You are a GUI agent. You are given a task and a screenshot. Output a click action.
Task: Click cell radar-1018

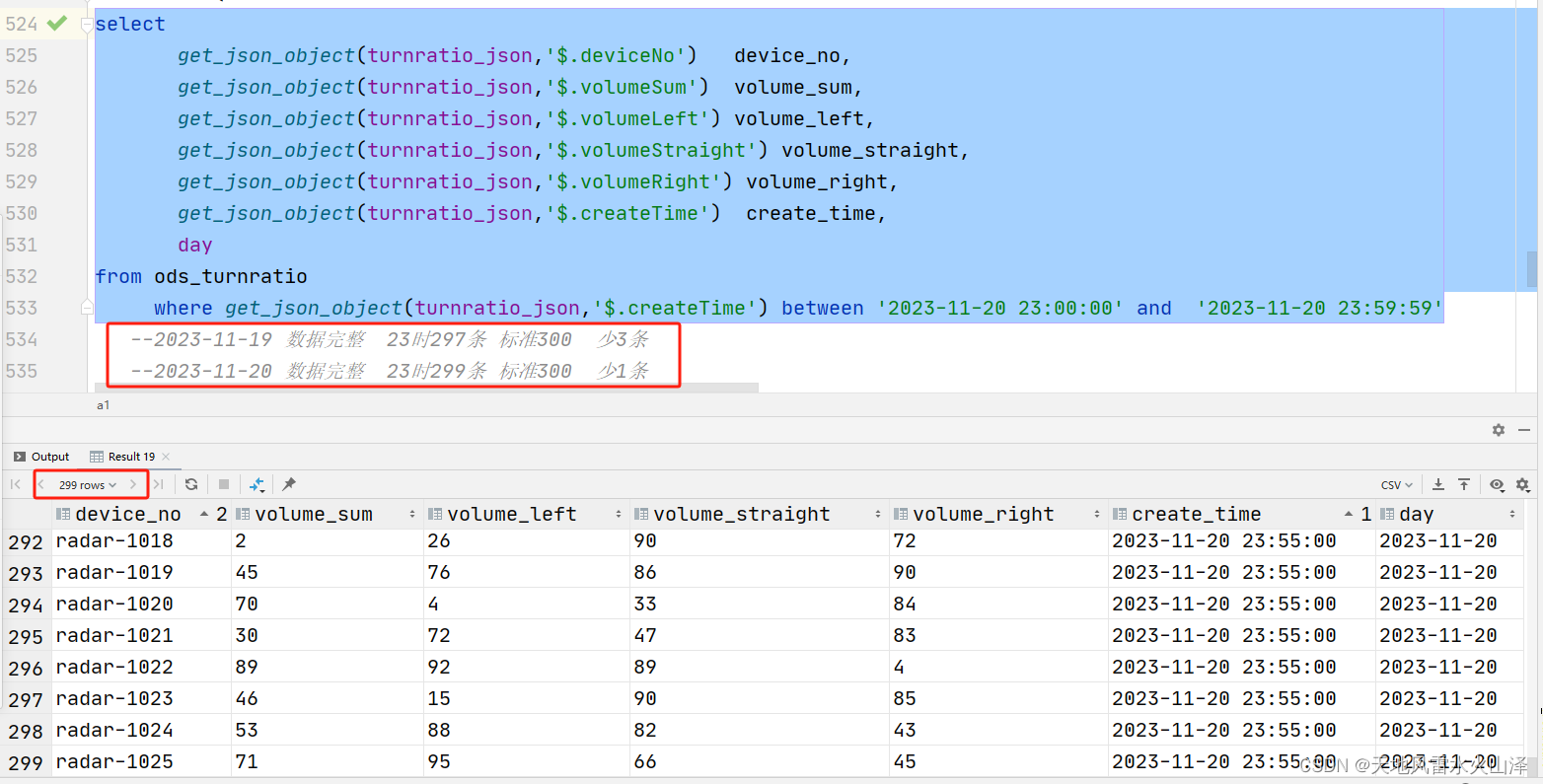coord(141,540)
